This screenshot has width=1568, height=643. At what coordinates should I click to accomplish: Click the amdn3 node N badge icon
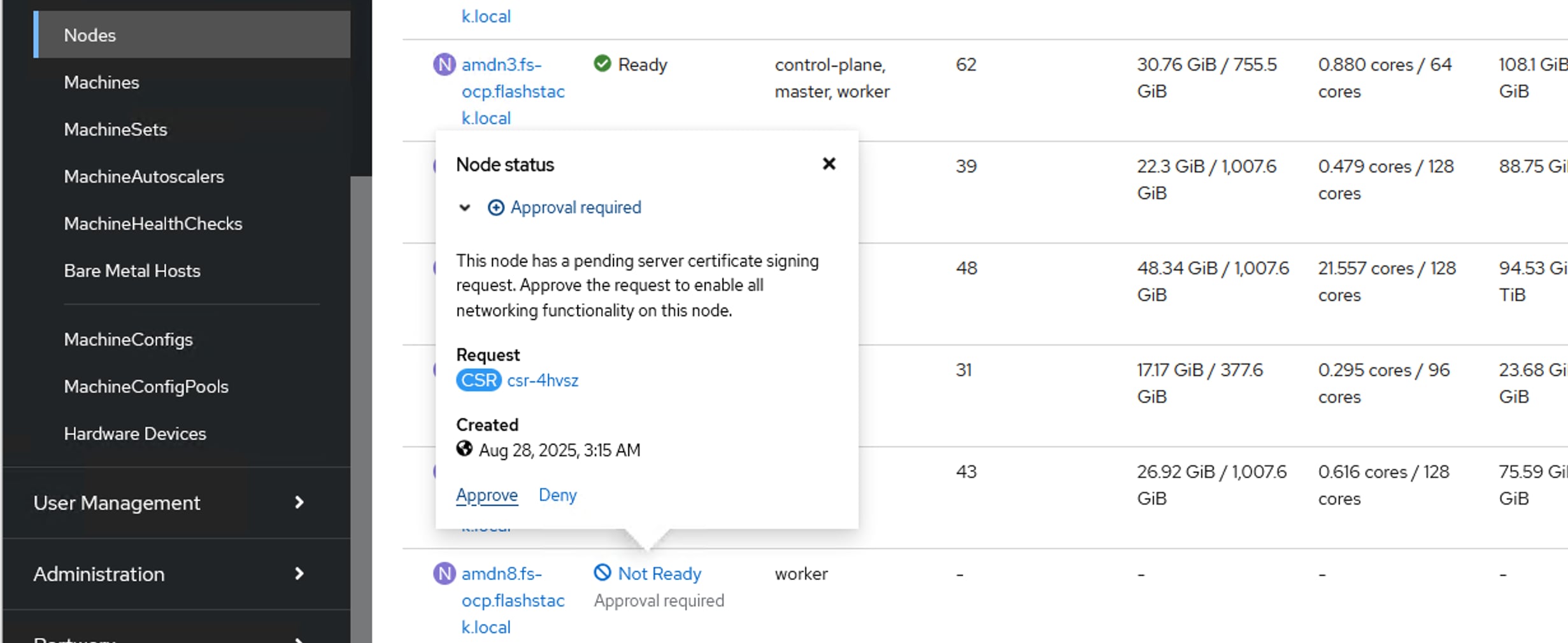445,64
